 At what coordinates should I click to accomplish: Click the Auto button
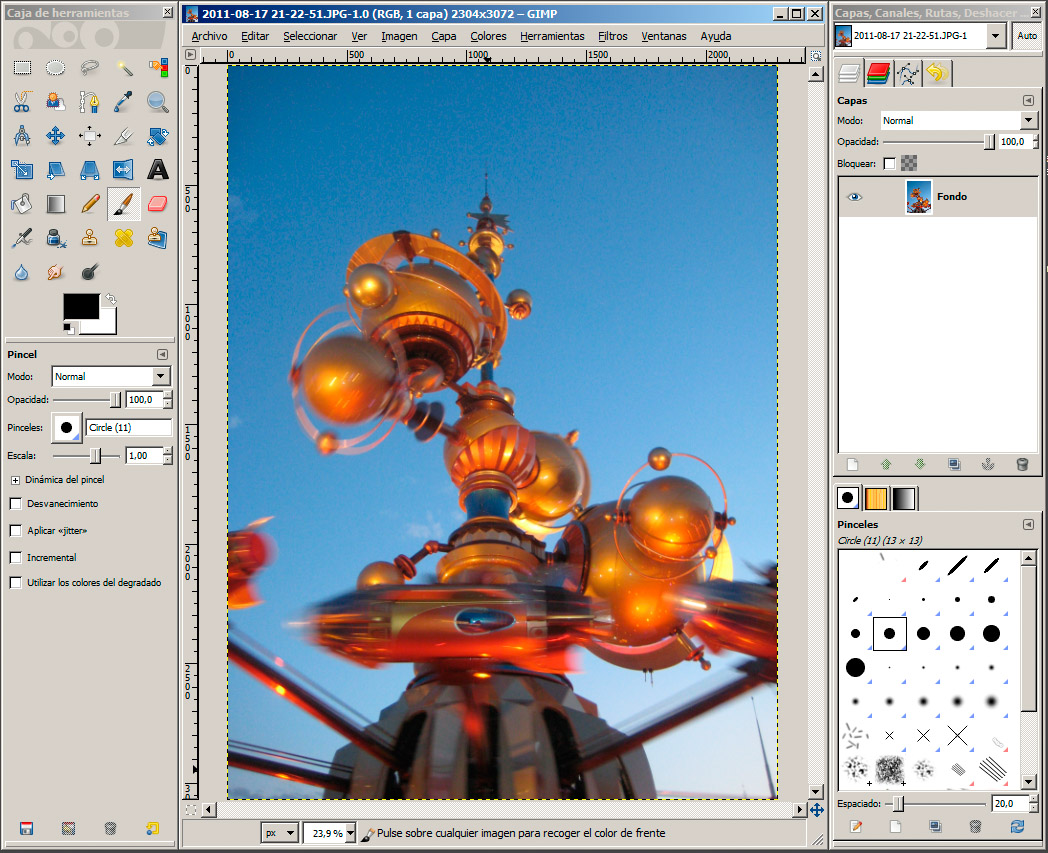pos(1027,35)
